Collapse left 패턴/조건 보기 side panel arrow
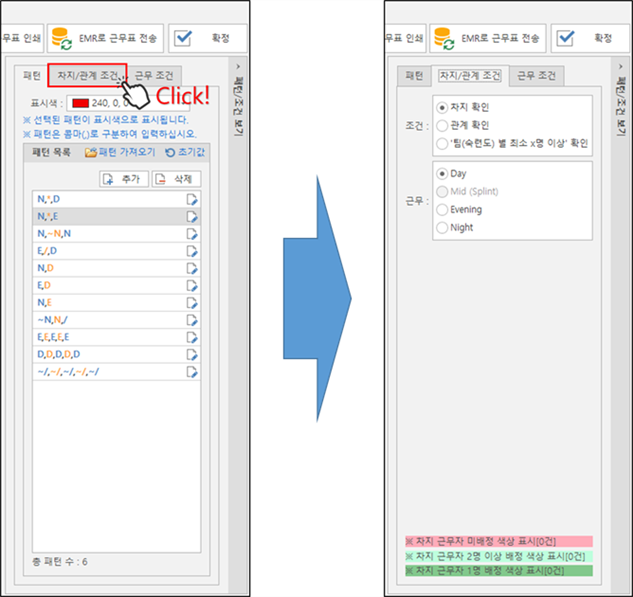 (237, 66)
